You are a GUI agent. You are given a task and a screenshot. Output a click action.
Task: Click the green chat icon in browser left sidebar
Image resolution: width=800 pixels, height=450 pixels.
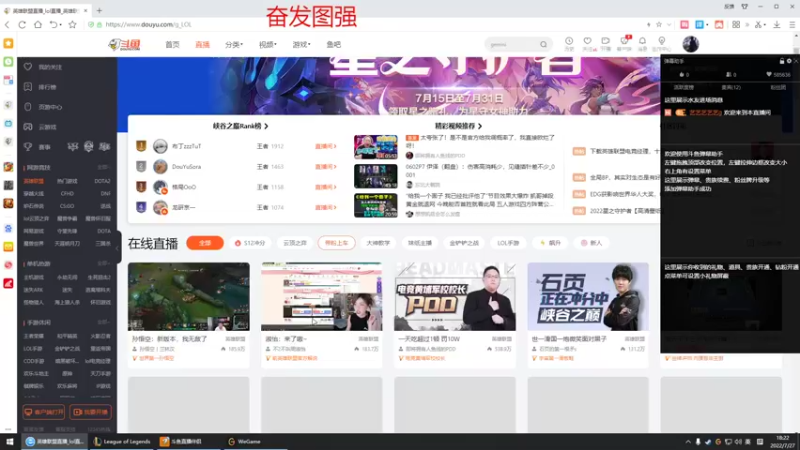point(8,62)
